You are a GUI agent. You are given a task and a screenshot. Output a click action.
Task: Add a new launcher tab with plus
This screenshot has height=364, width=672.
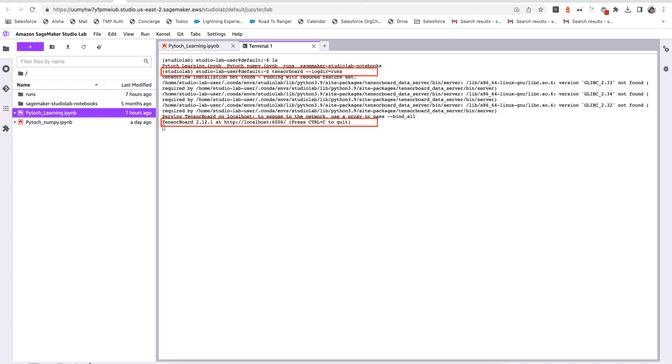coord(324,46)
